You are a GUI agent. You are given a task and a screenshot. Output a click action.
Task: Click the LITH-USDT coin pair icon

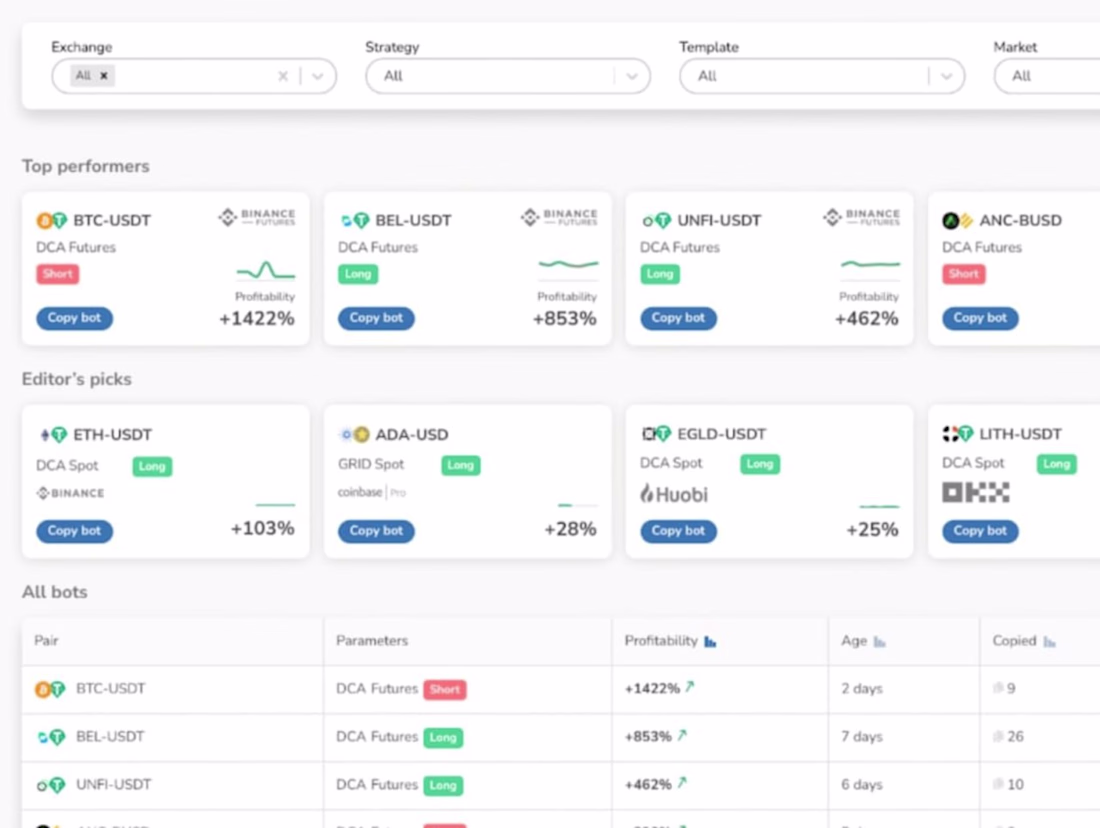click(x=958, y=434)
